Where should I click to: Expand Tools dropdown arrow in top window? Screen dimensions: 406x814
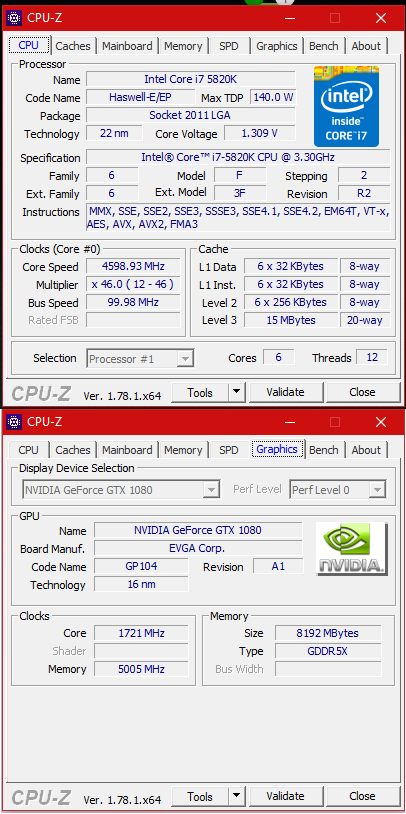tap(237, 392)
